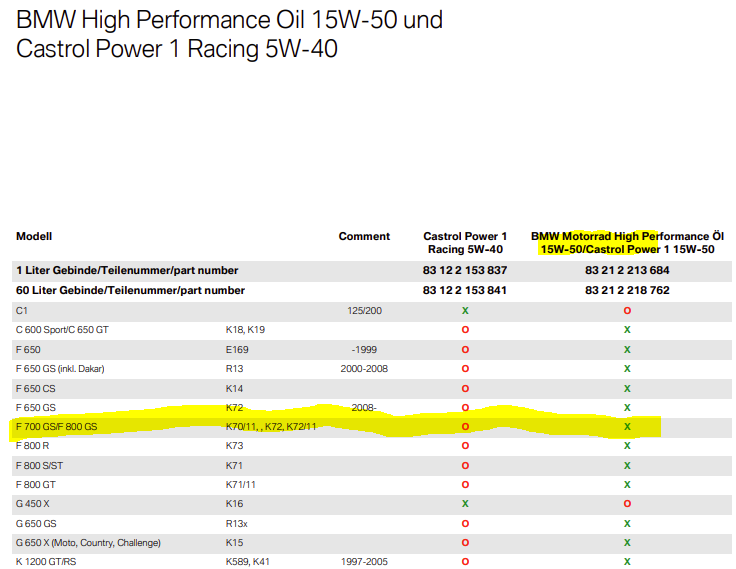736x569 pixels.
Task: Click the 'F 800 S/ST' model cell
Action: point(39,465)
